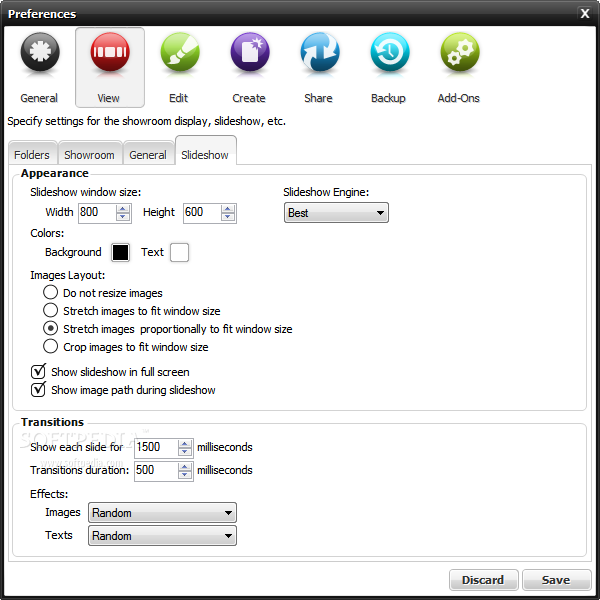Switch to the General sub-tab
Viewport: 600px width, 600px height.
[x=148, y=154]
